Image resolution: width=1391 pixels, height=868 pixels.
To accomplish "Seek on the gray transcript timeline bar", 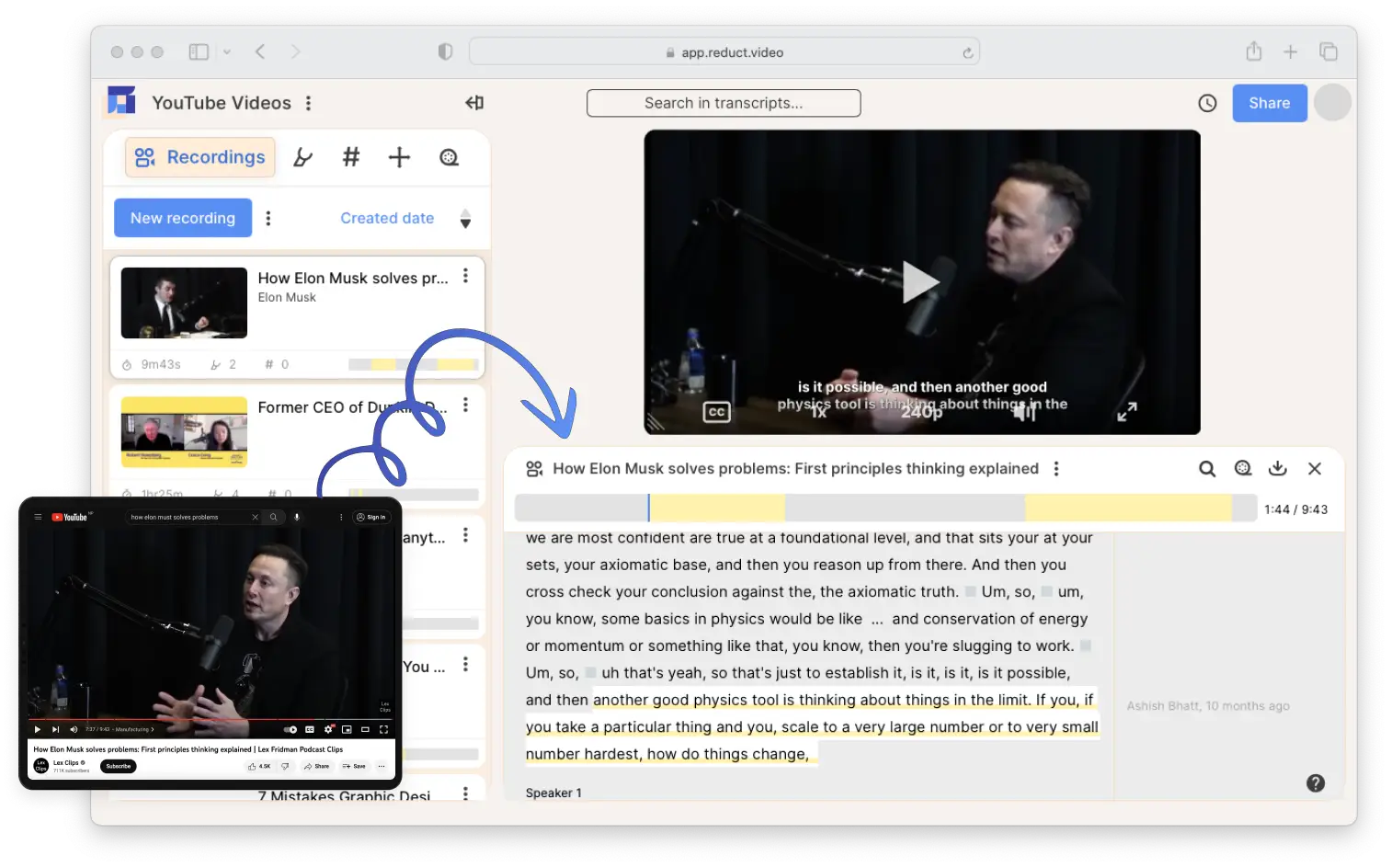I will (x=886, y=508).
